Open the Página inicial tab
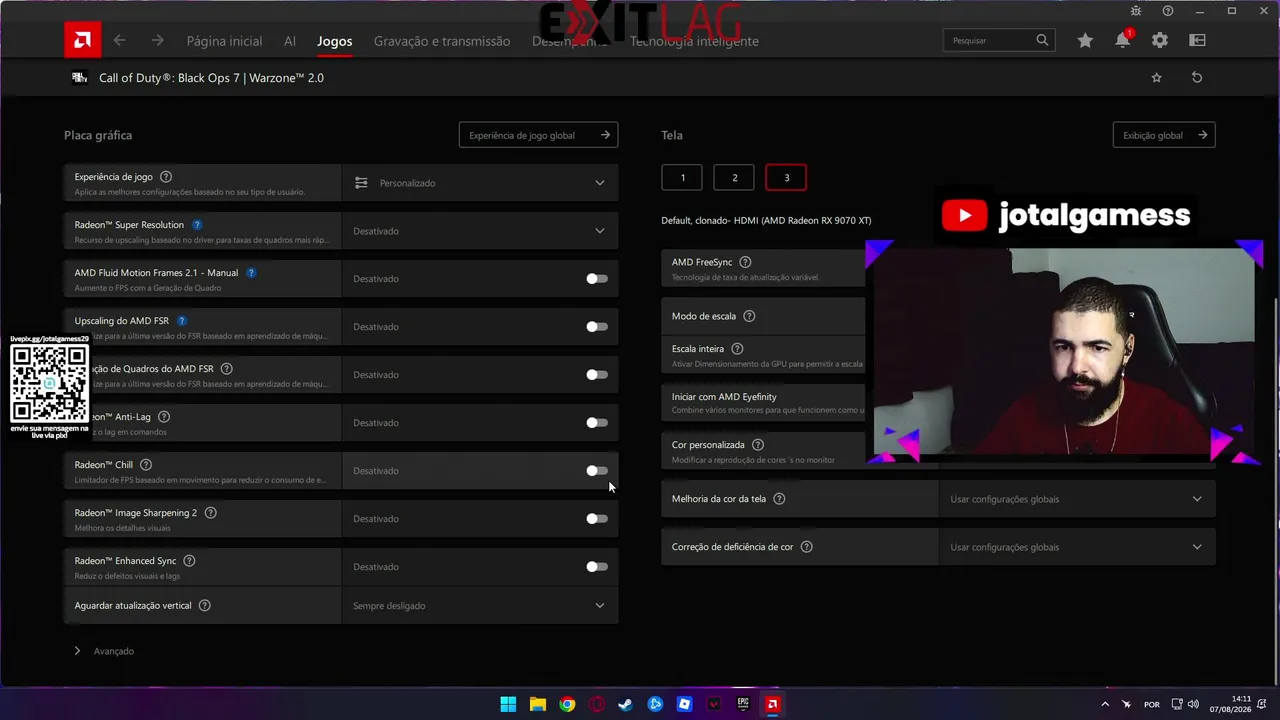Screen dimensions: 1280x720 click(x=224, y=41)
